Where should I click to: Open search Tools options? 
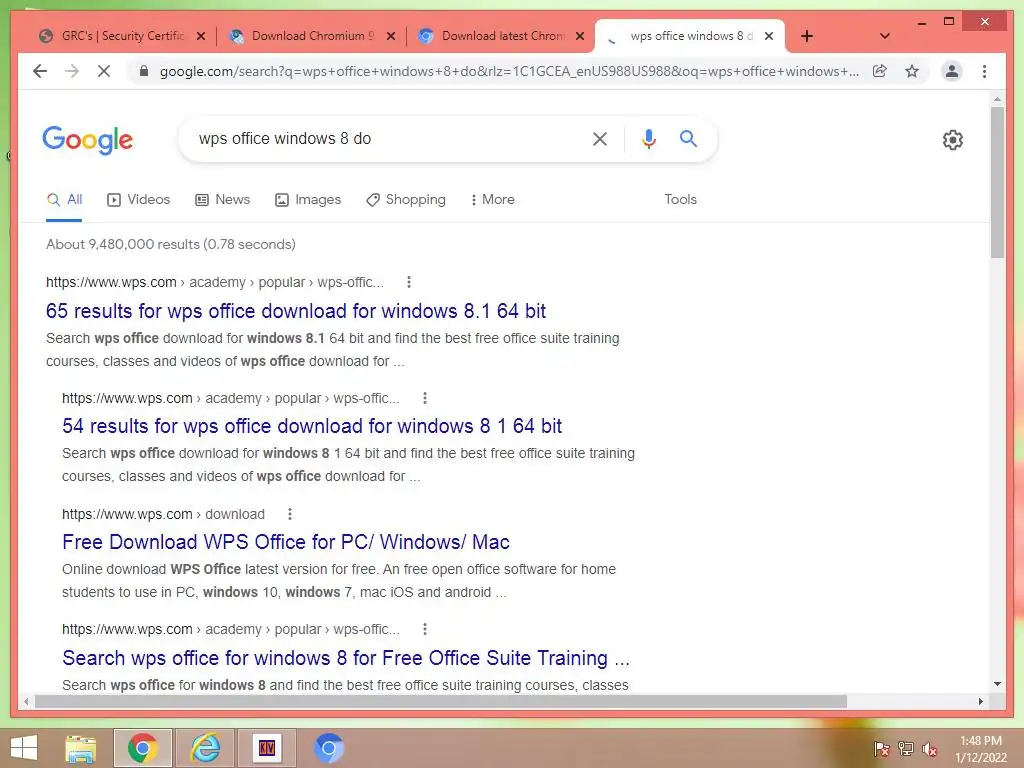(x=680, y=200)
